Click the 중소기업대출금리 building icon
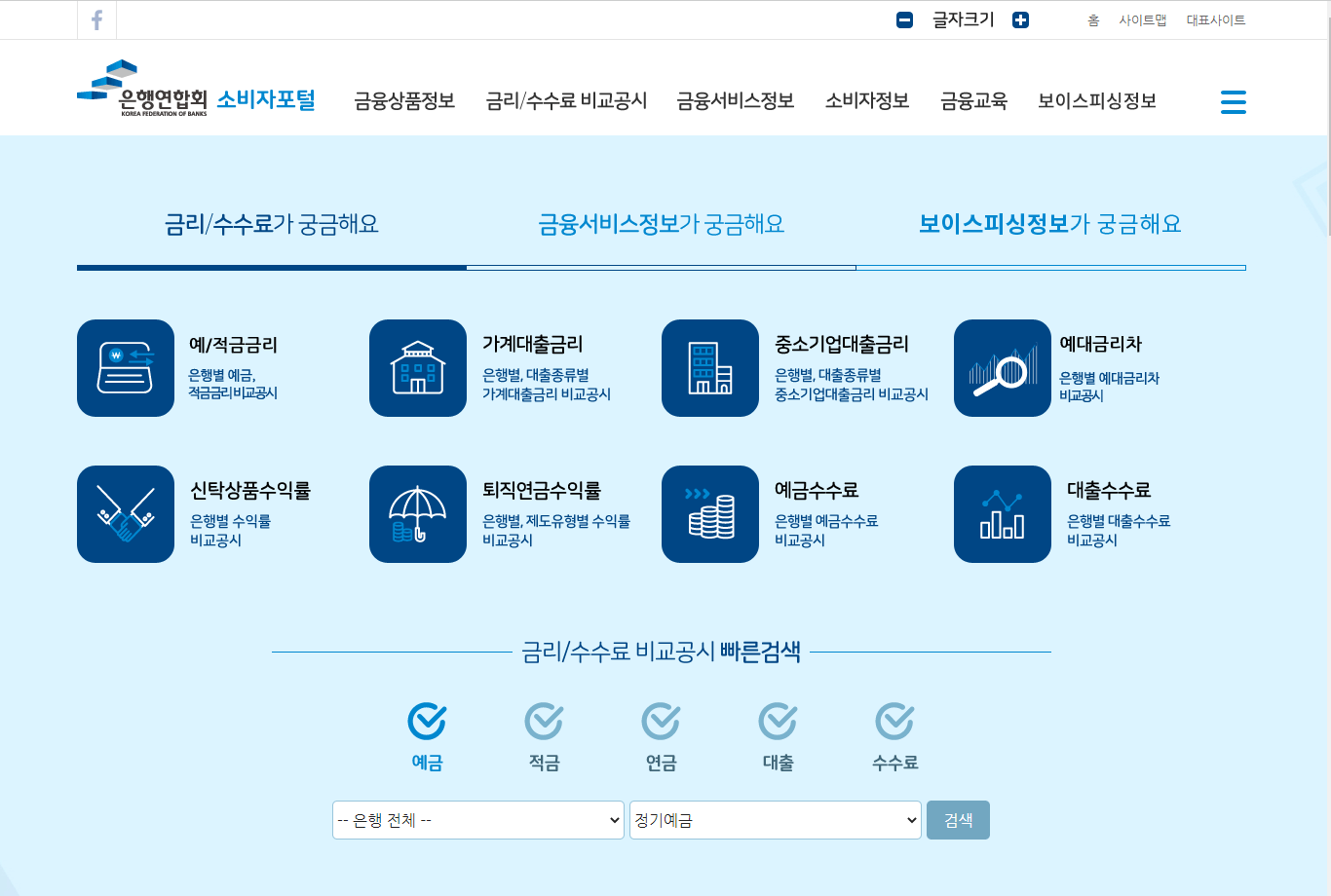 click(710, 368)
